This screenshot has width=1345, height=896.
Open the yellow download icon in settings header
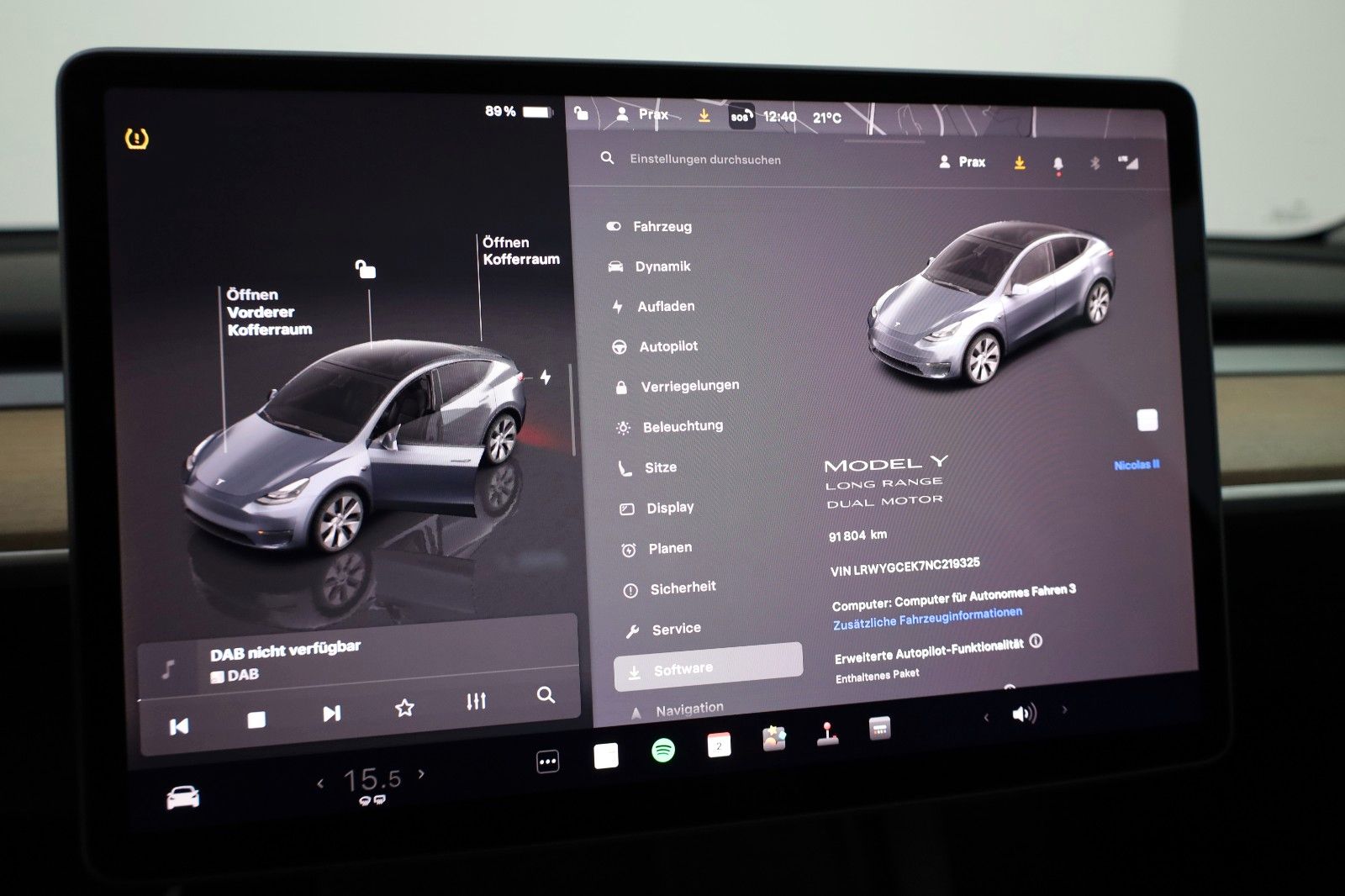pos(1020,162)
